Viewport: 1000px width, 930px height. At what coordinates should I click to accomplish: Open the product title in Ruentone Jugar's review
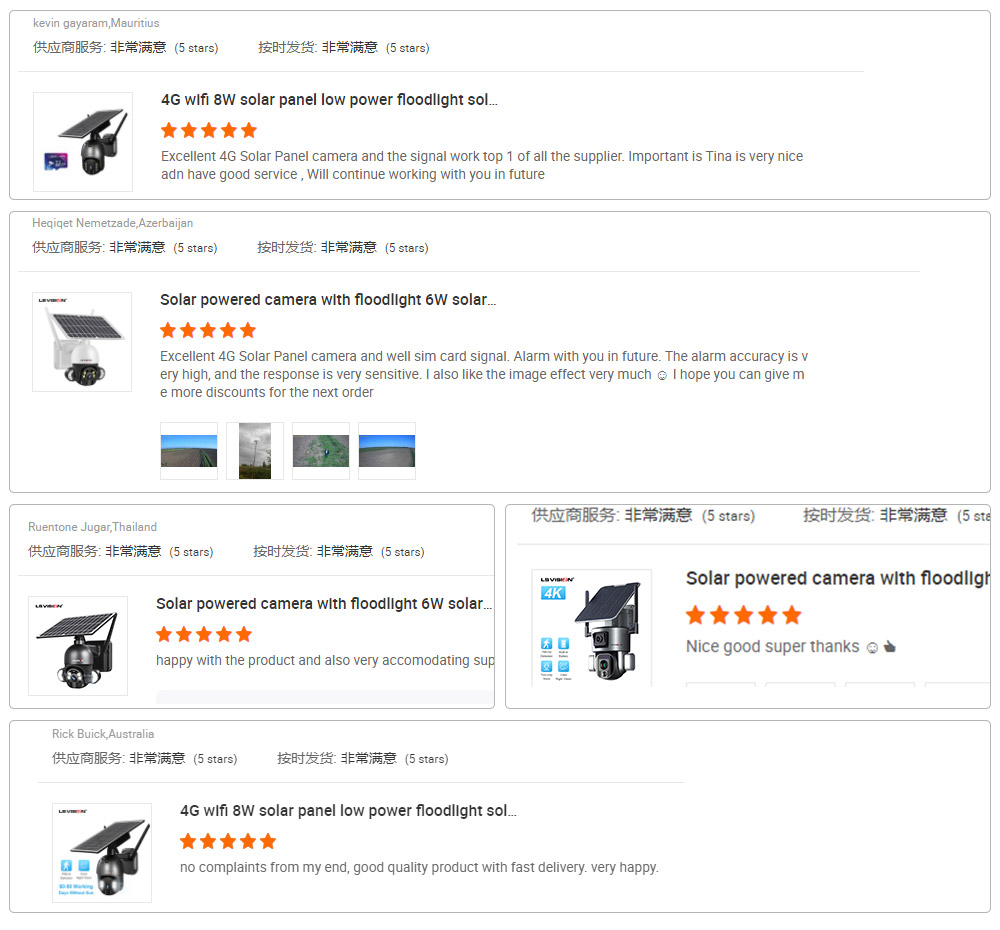pos(324,603)
